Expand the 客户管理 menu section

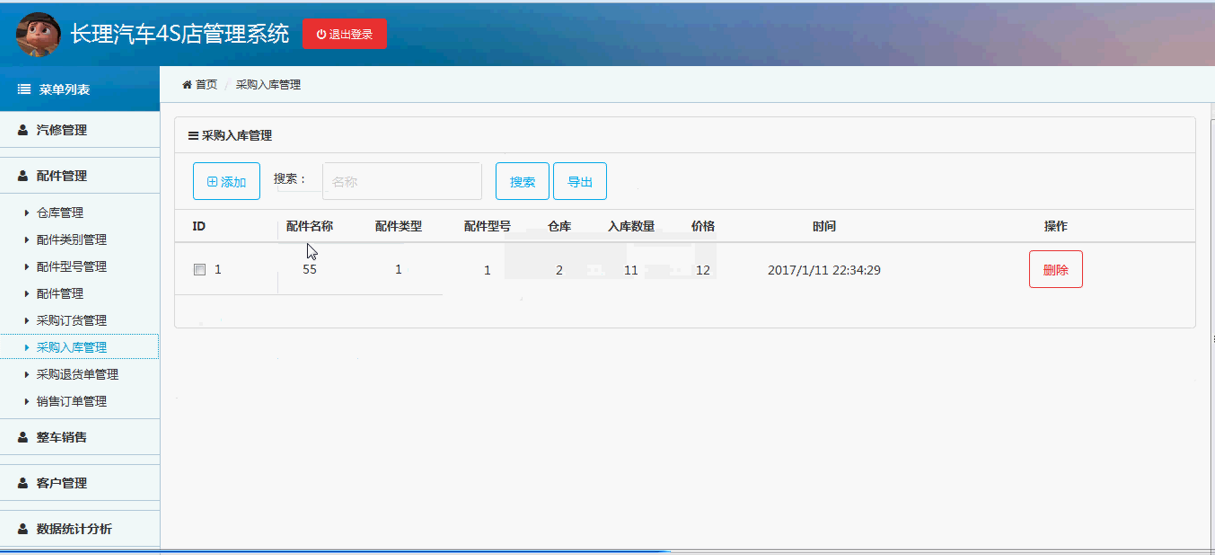(x=80, y=483)
